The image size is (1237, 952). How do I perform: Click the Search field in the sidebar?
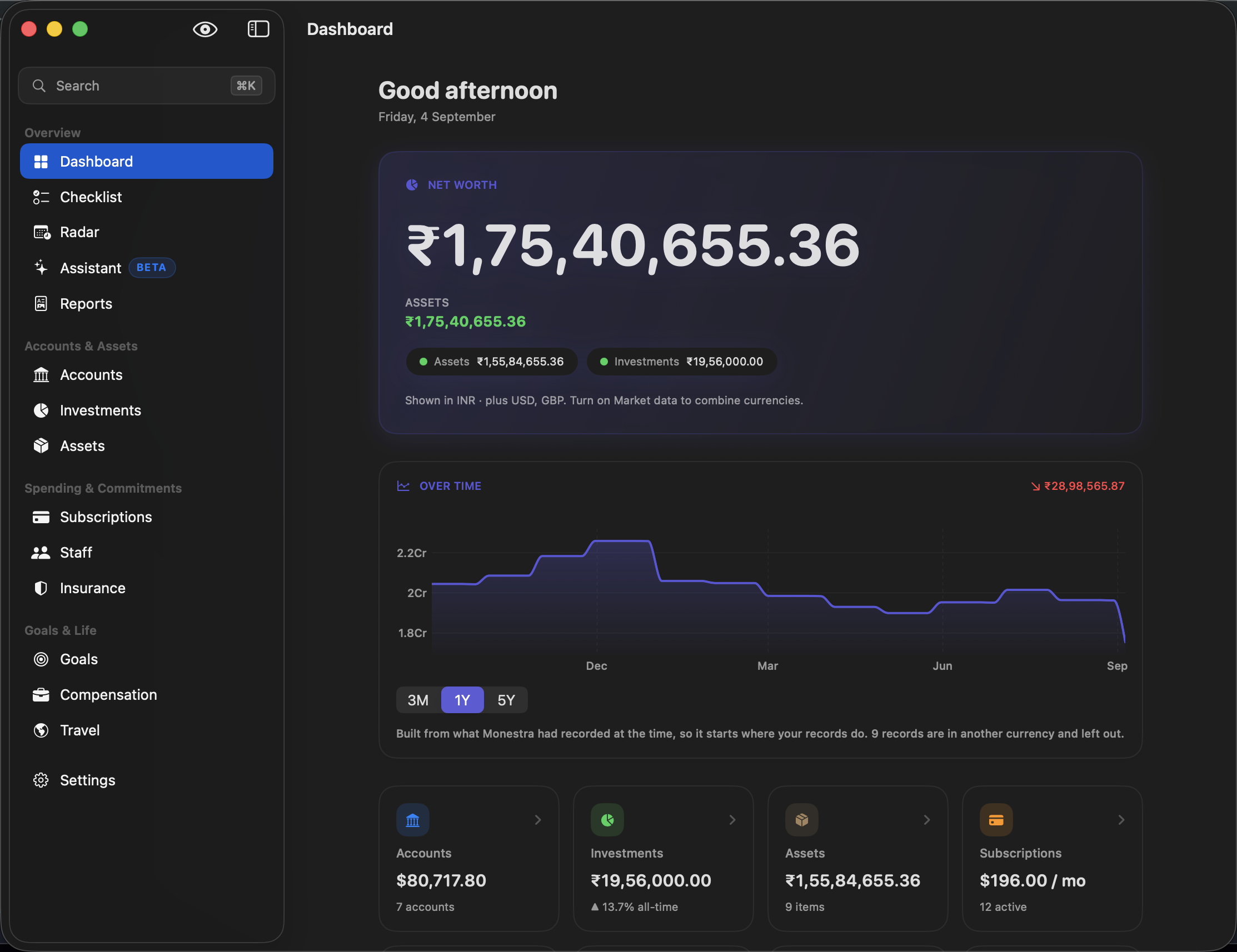click(x=147, y=86)
